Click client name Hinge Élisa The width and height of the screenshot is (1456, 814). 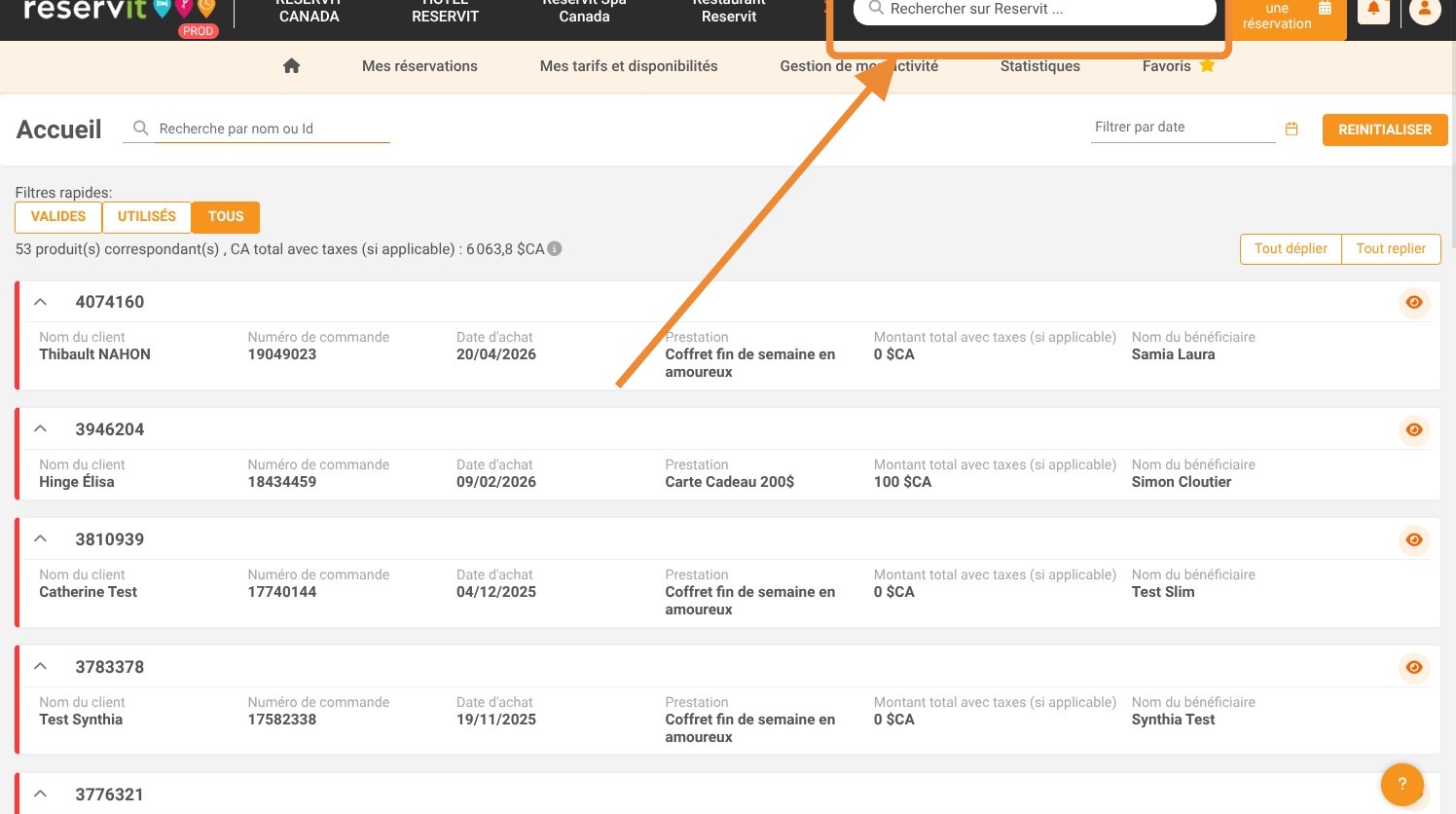[x=77, y=482]
